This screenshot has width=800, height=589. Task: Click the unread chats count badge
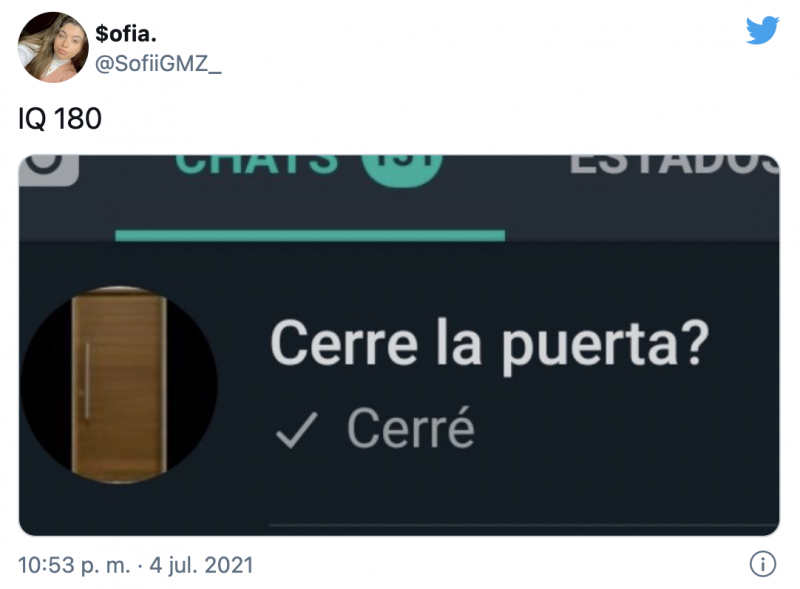coord(402,171)
